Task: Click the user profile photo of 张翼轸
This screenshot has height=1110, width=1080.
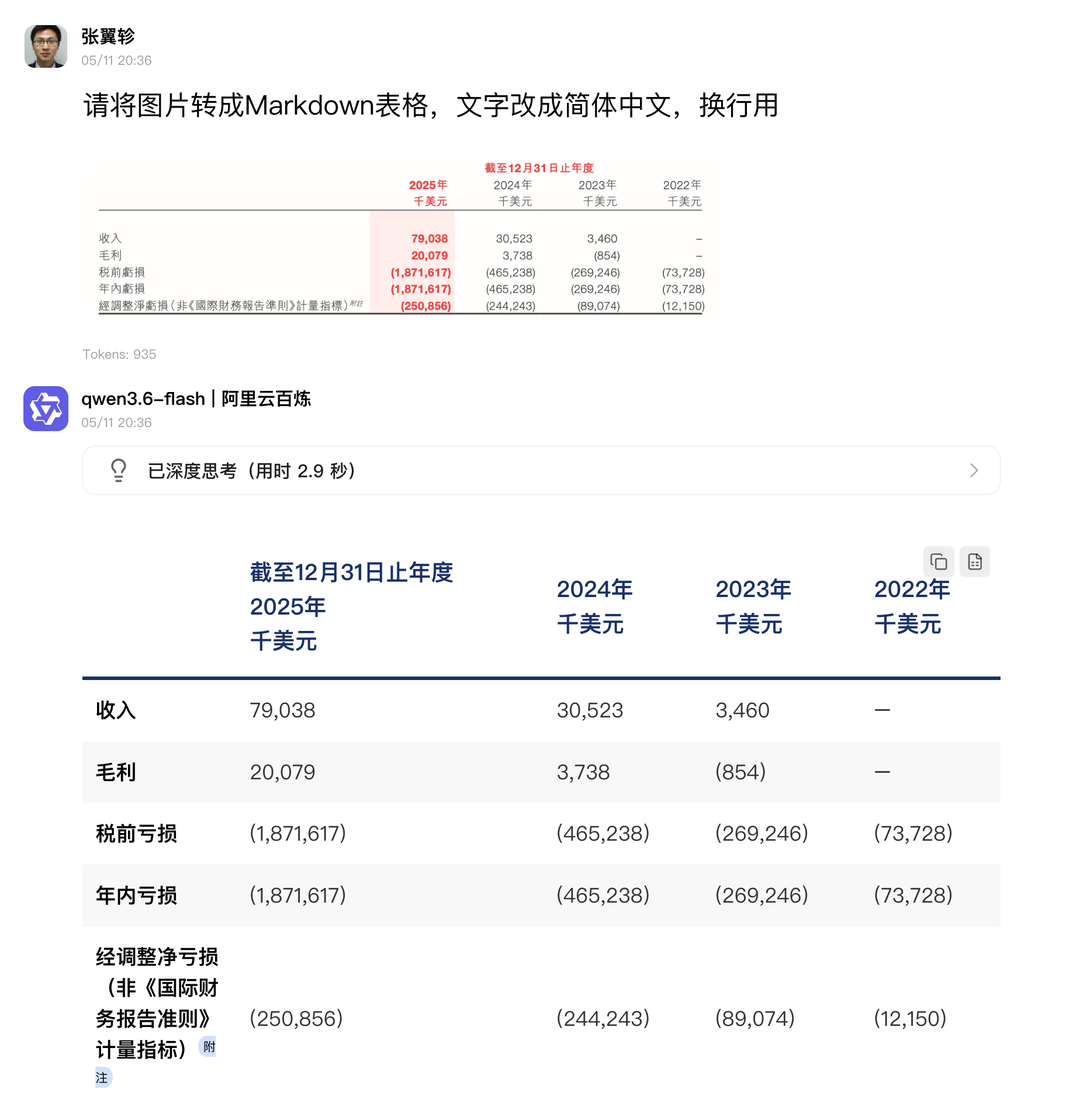Action: click(x=46, y=47)
